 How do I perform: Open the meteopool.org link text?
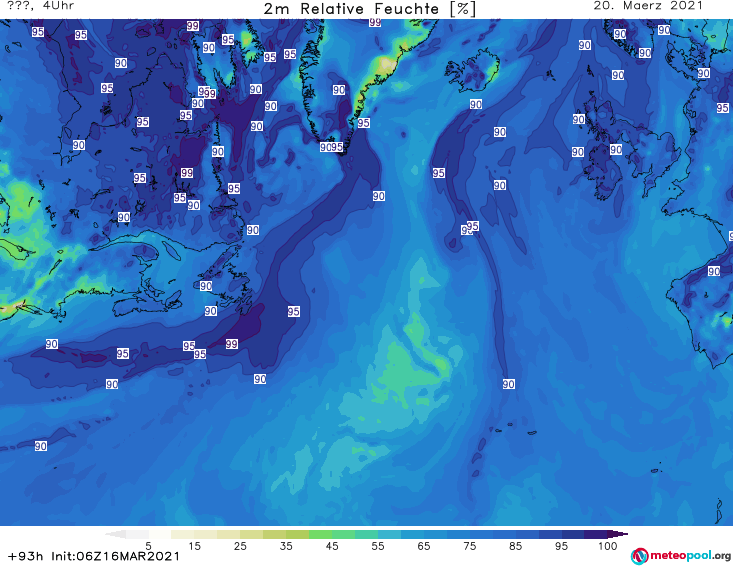[x=690, y=555]
